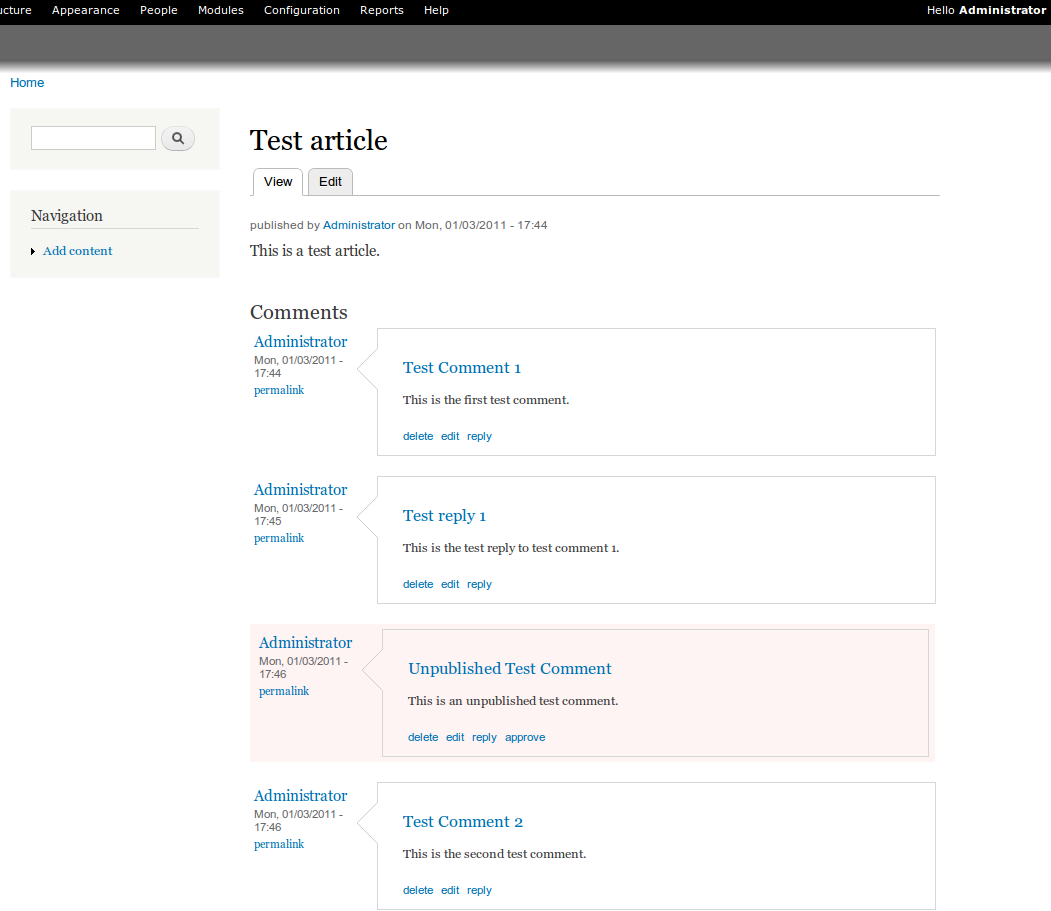The height and width of the screenshot is (911, 1051).
Task: Approve the Unpublished Test Comment
Action: [525, 737]
